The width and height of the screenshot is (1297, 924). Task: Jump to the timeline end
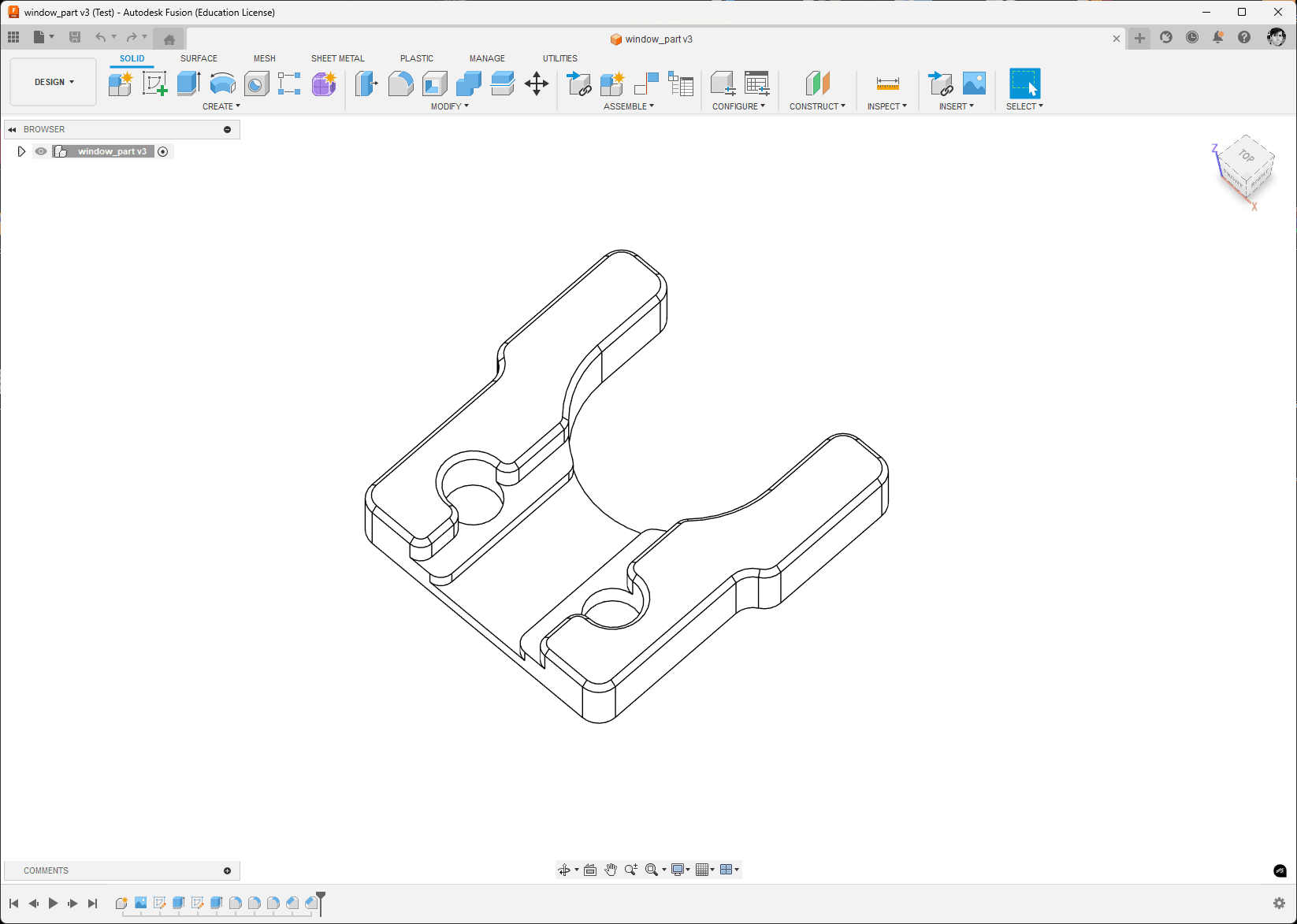click(x=92, y=904)
